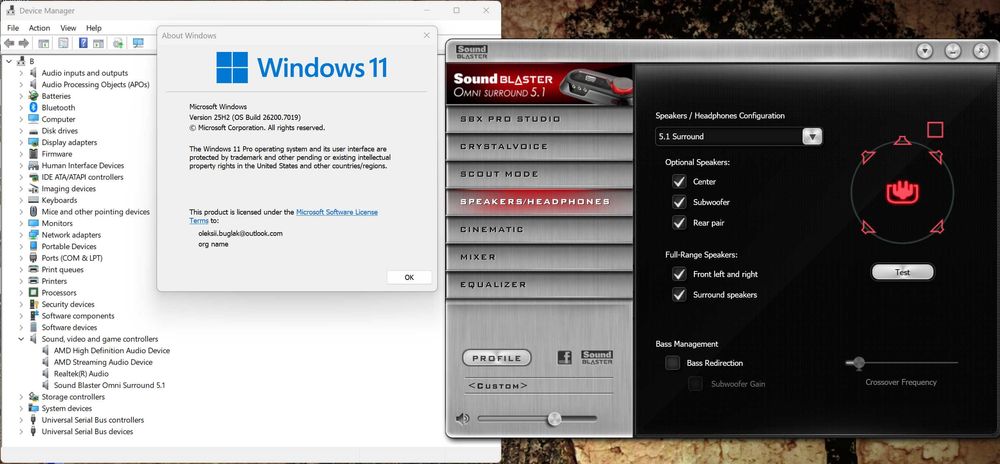1000x464 pixels.
Task: Expand the System devices node
Action: [20, 409]
